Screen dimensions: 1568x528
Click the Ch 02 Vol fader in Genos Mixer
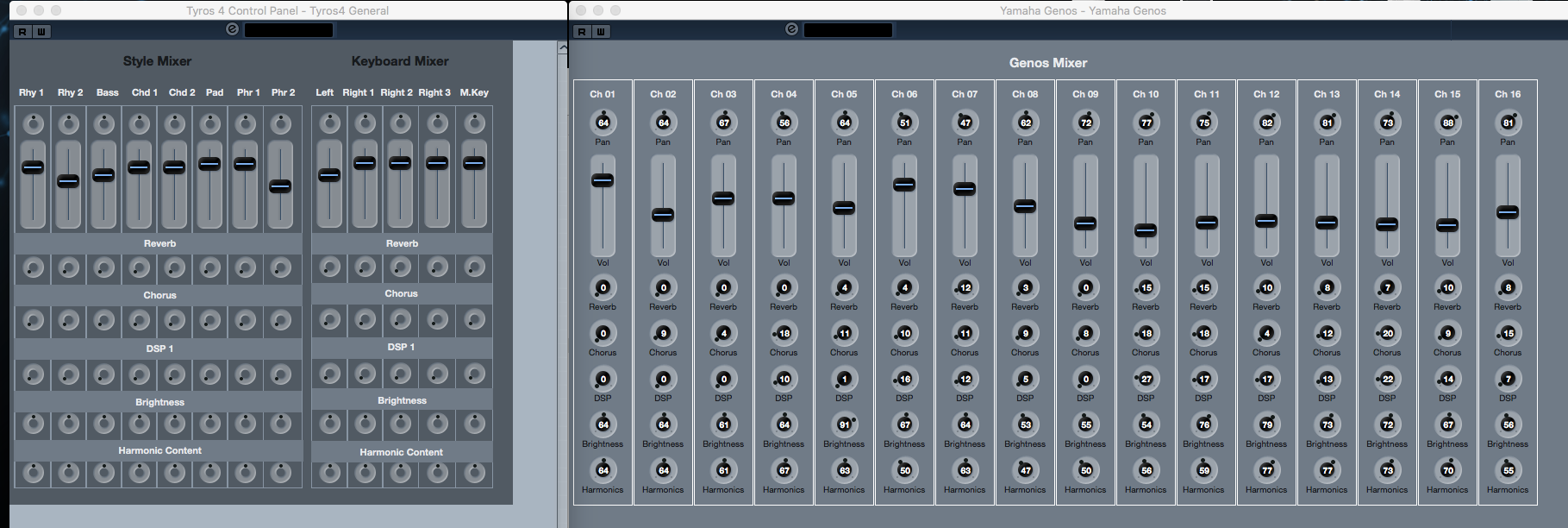point(663,215)
